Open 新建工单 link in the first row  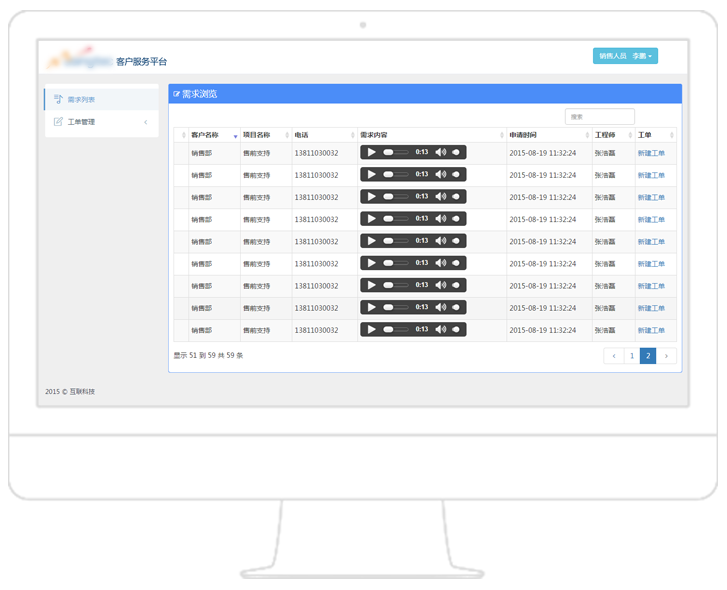click(651, 153)
